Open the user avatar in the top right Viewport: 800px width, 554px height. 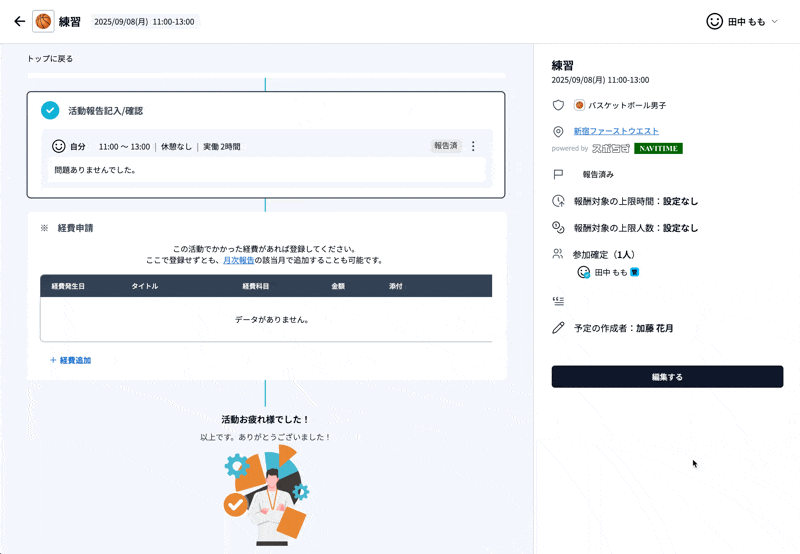(x=714, y=21)
